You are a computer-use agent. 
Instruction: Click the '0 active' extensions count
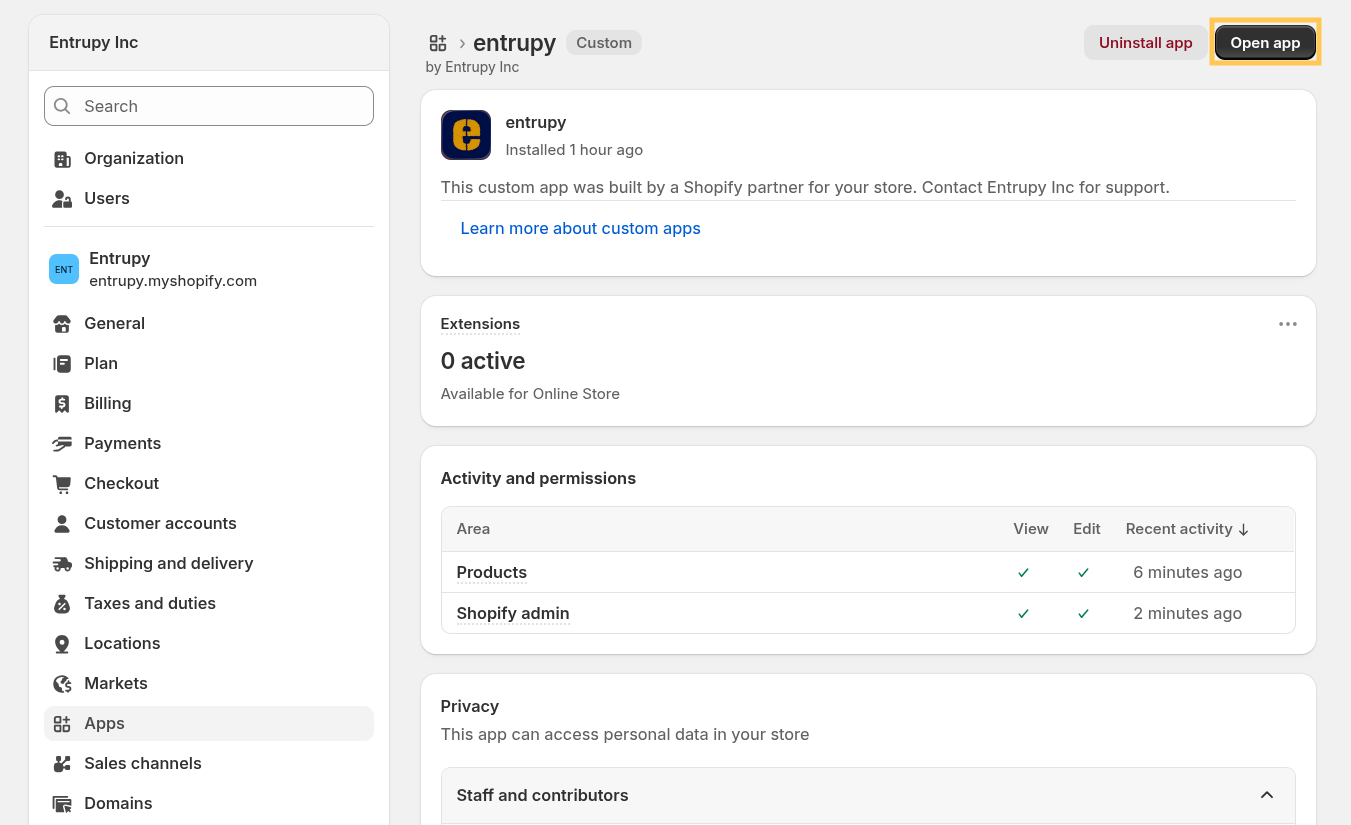(x=483, y=361)
